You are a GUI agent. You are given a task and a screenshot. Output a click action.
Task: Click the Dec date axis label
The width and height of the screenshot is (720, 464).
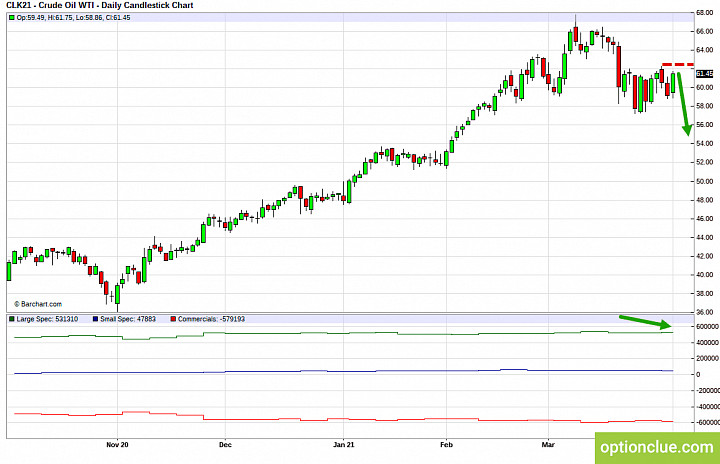pos(225,445)
